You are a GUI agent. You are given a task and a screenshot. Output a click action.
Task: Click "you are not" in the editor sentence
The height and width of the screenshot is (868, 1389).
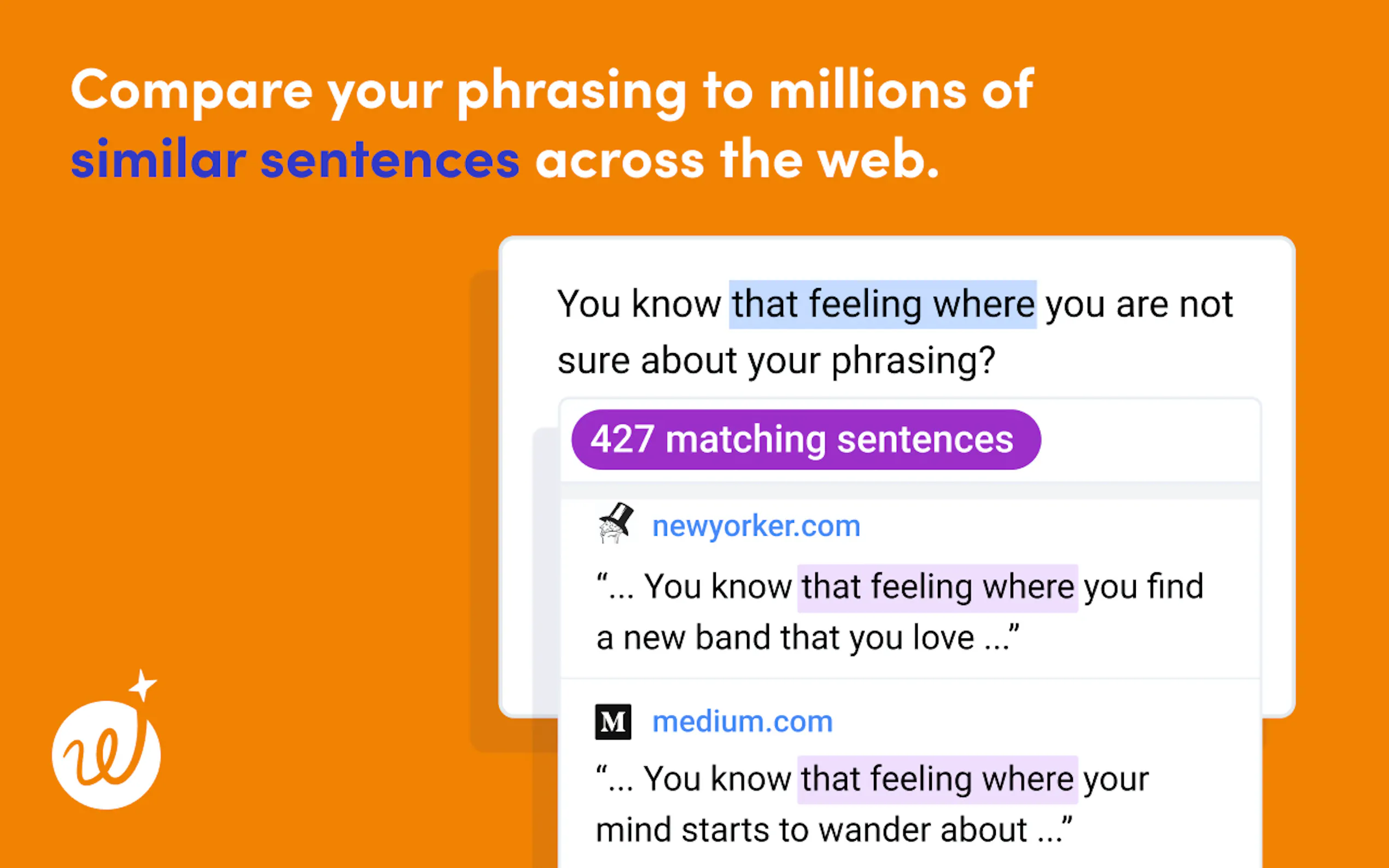point(1139,304)
